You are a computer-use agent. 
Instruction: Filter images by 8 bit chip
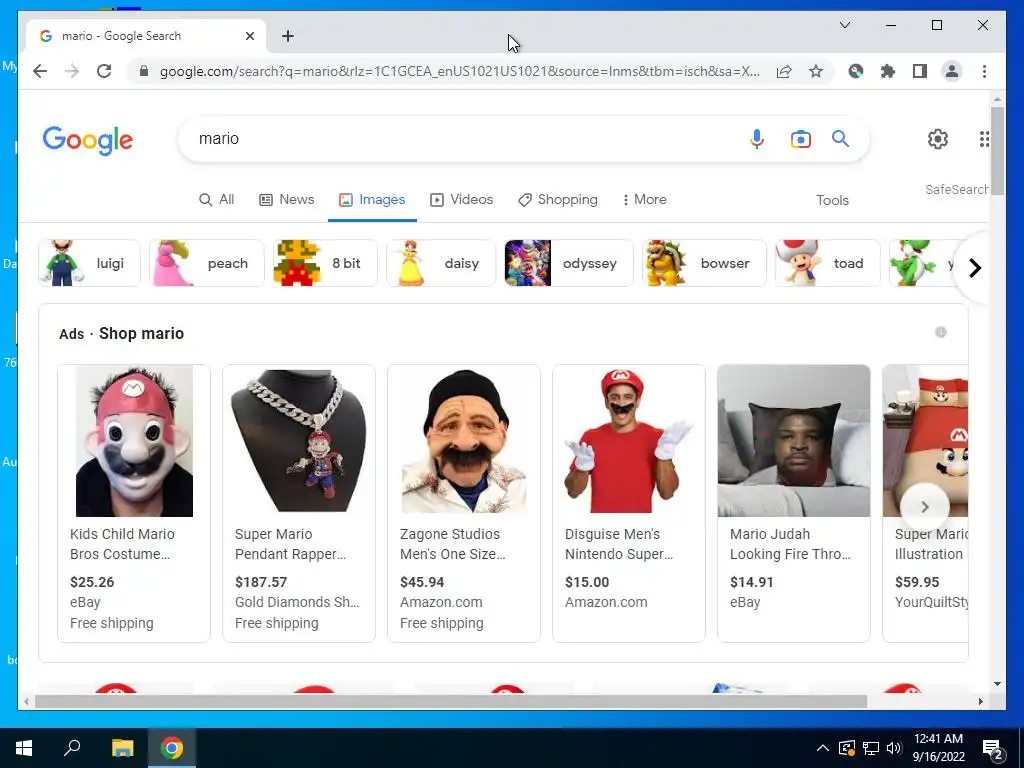325,263
